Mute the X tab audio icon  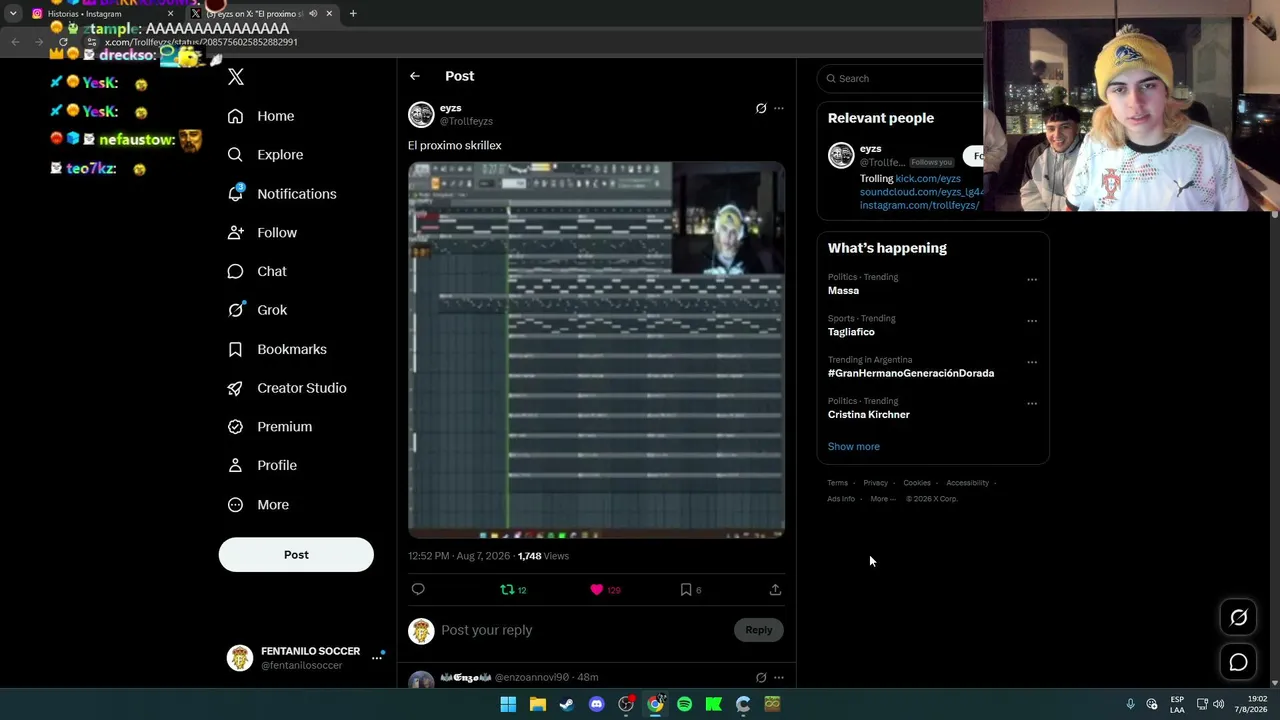point(313,14)
